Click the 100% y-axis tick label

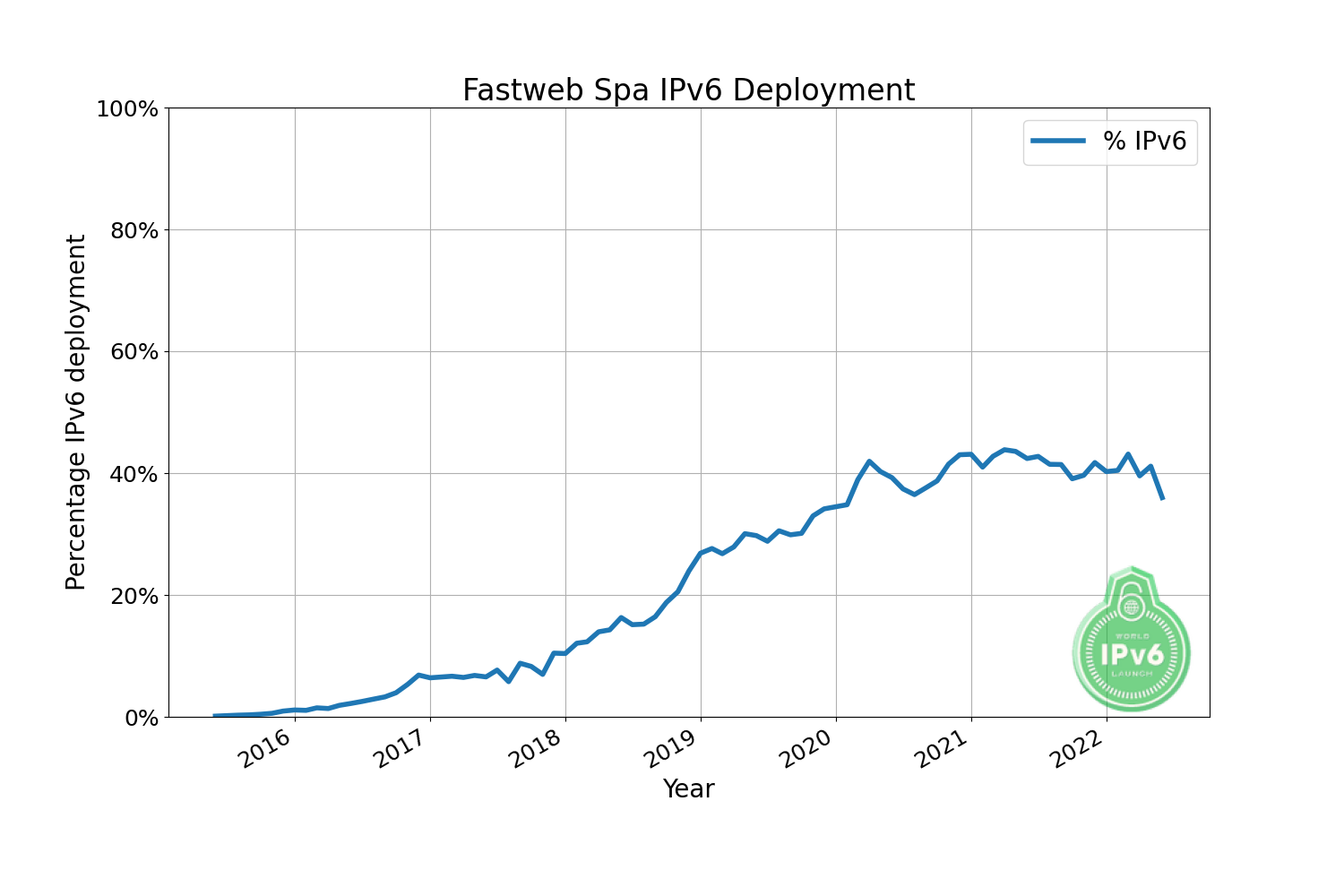click(127, 109)
